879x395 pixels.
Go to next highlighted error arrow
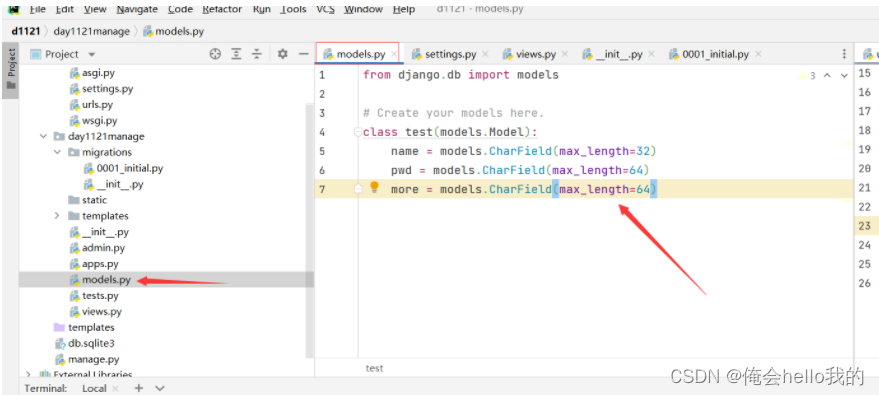point(844,75)
